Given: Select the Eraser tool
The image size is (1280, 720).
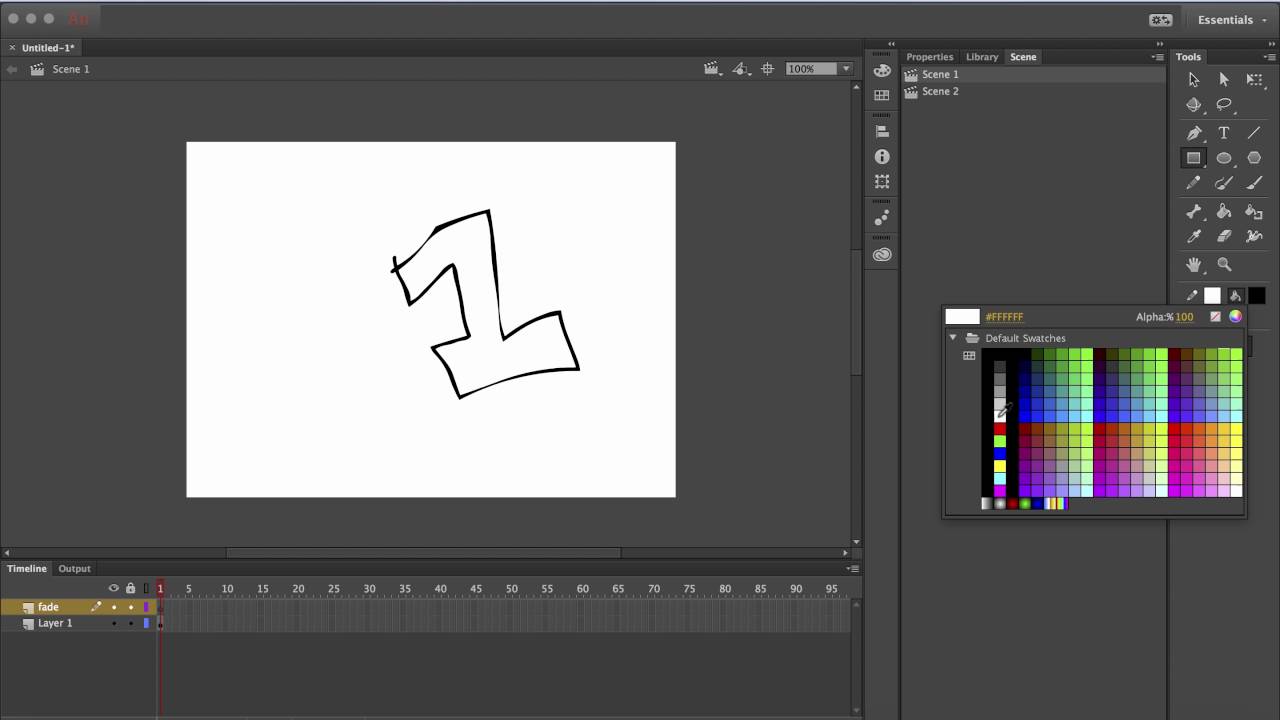Looking at the screenshot, I should pyautogui.click(x=1224, y=237).
